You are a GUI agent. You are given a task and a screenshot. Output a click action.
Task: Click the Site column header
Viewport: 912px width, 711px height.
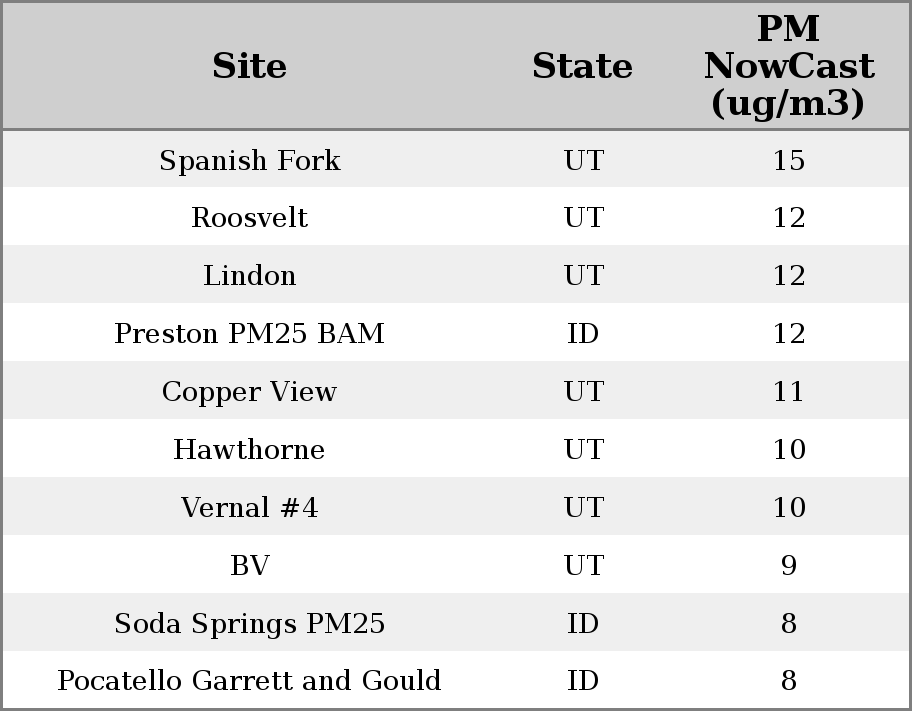click(x=249, y=66)
